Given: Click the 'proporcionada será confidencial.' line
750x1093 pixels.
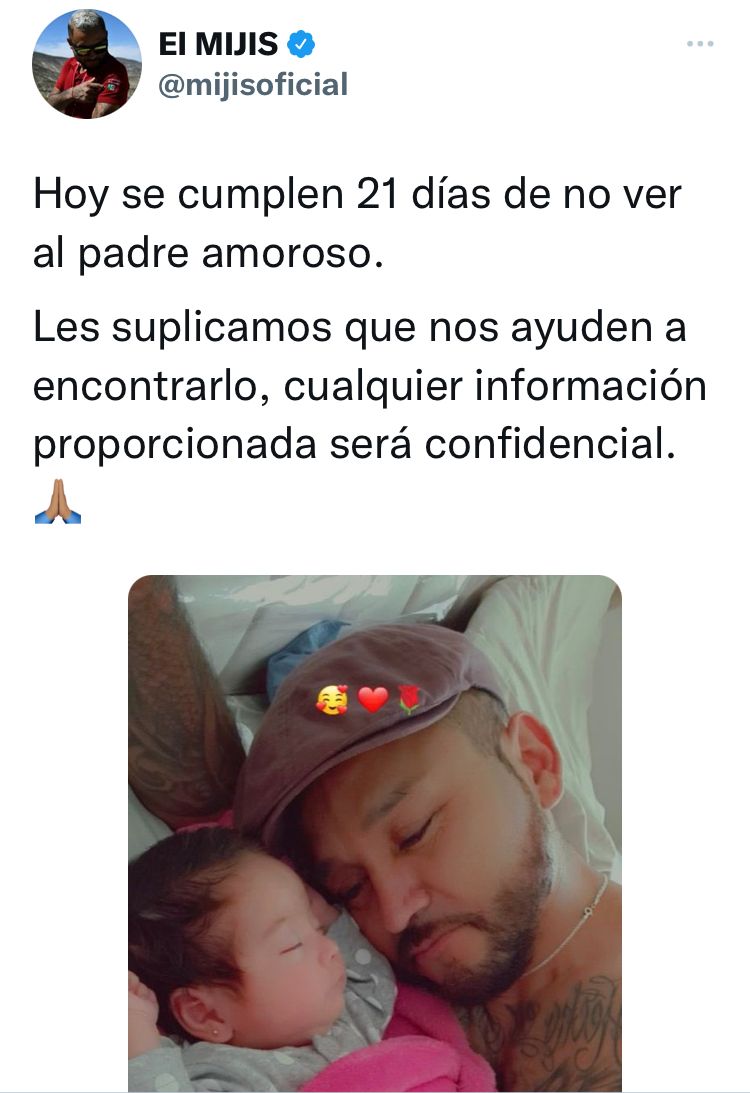Looking at the screenshot, I should click(355, 445).
